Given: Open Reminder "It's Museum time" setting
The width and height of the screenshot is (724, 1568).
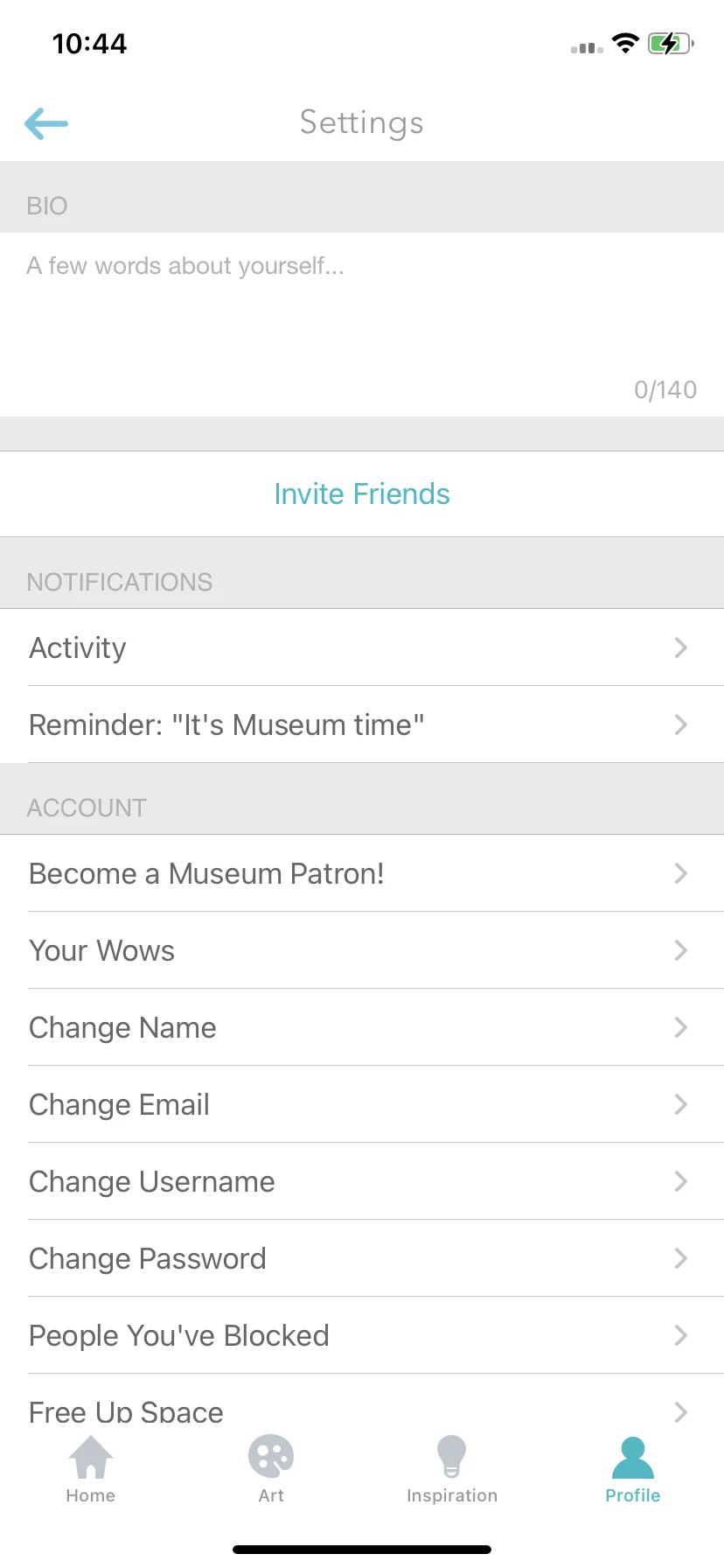Looking at the screenshot, I should coord(362,724).
